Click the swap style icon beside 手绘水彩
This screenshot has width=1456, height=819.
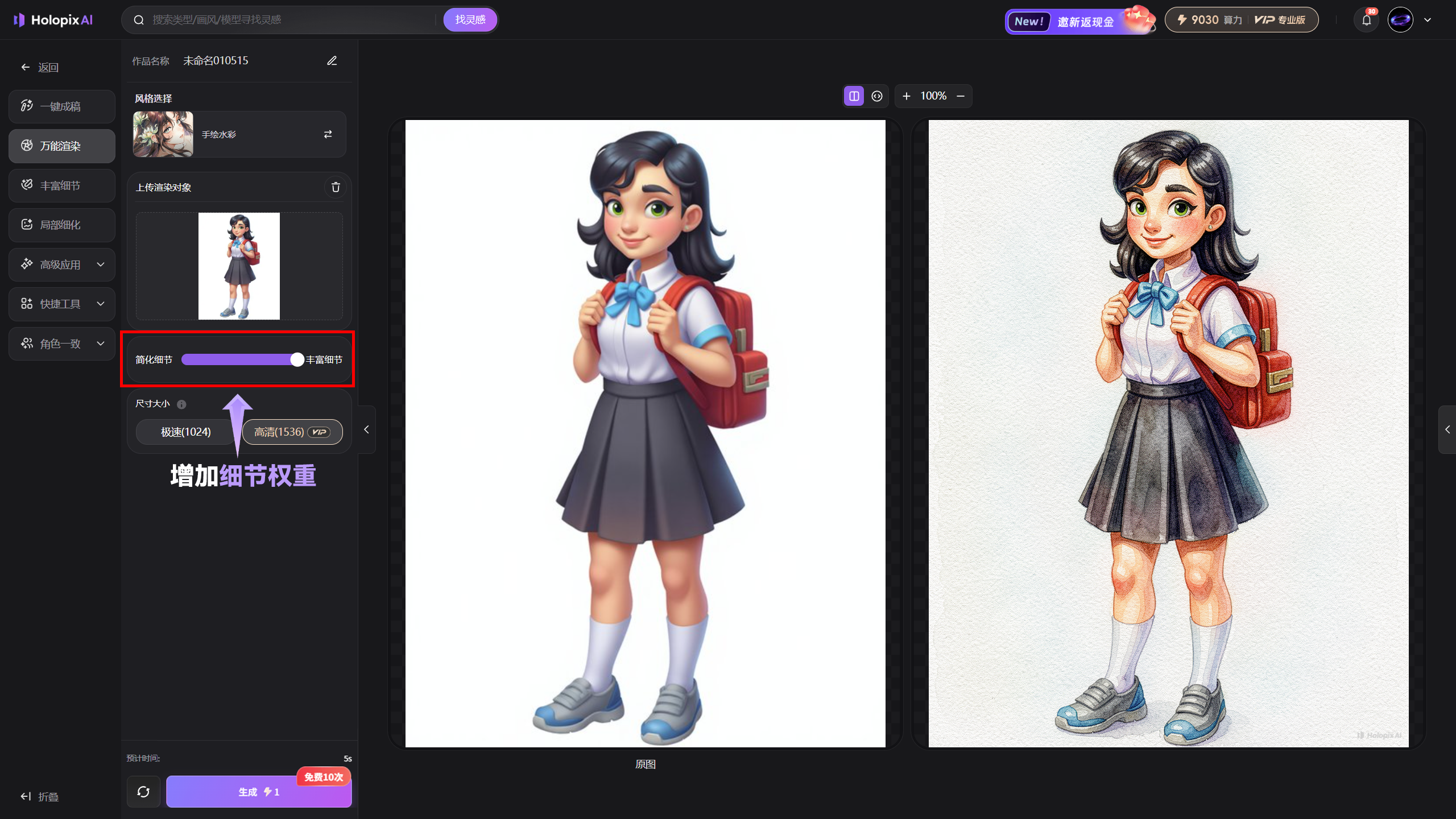point(328,134)
